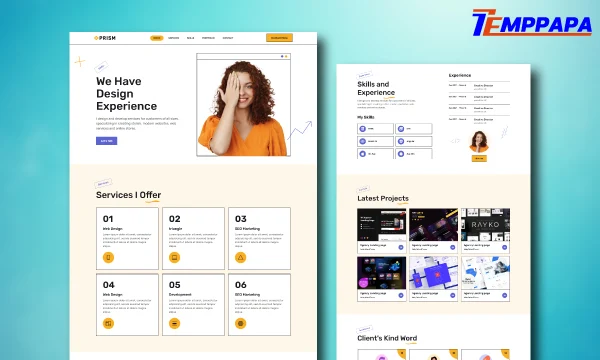This screenshot has height=360, width=600.
Task: Click the globe icon in service card 06
Action: tap(240, 323)
